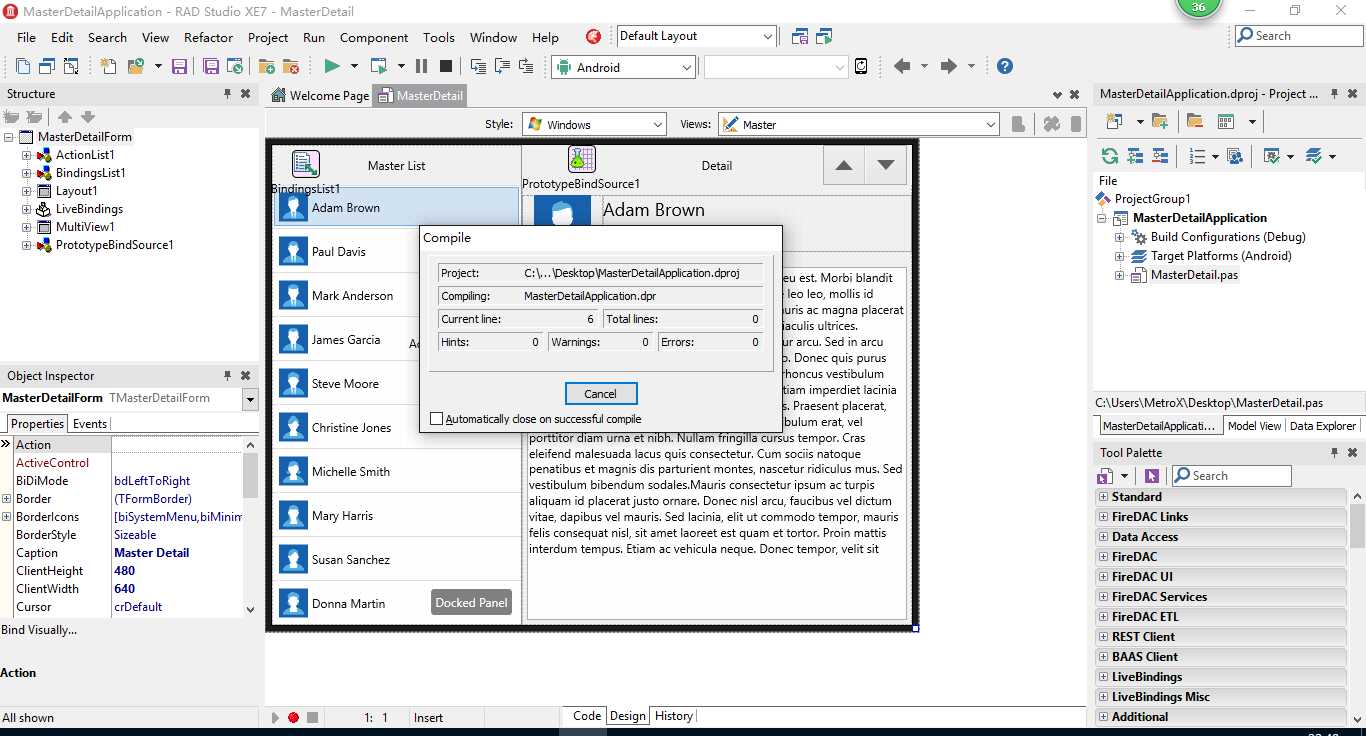Open the Android target platform dropdown

click(x=687, y=67)
